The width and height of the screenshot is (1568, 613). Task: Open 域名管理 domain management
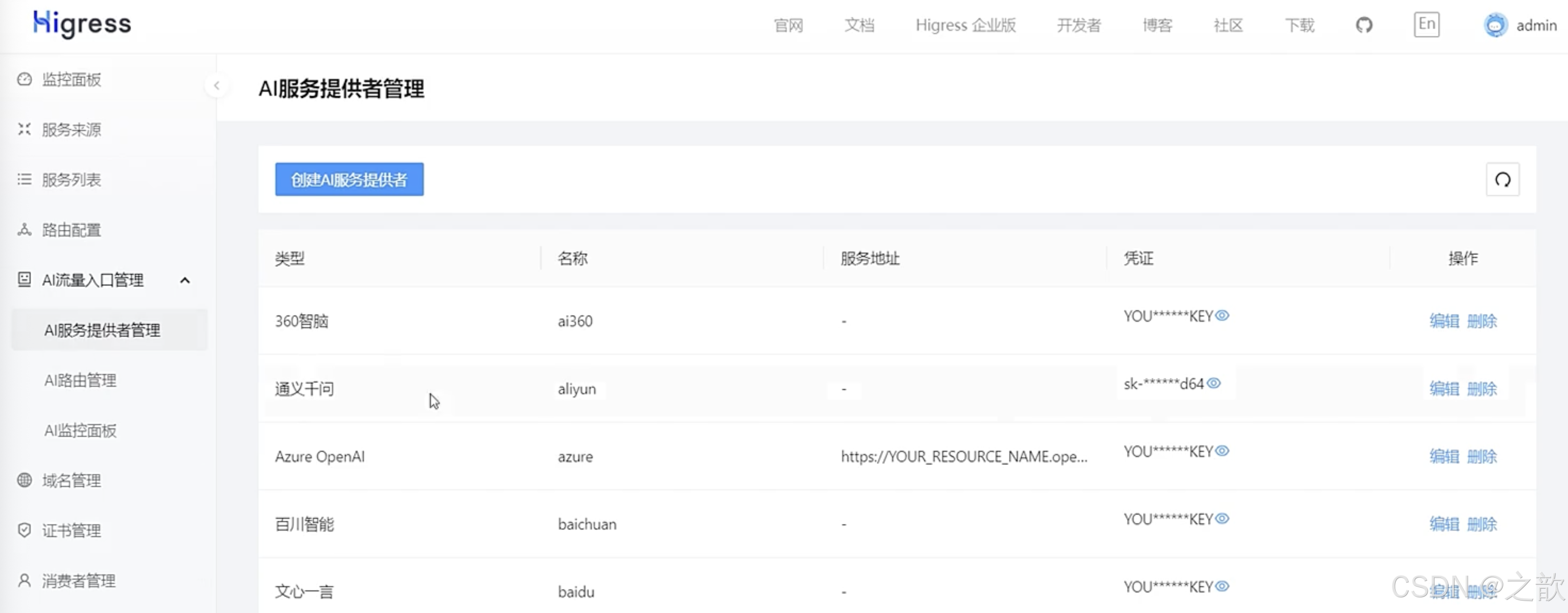(x=71, y=481)
